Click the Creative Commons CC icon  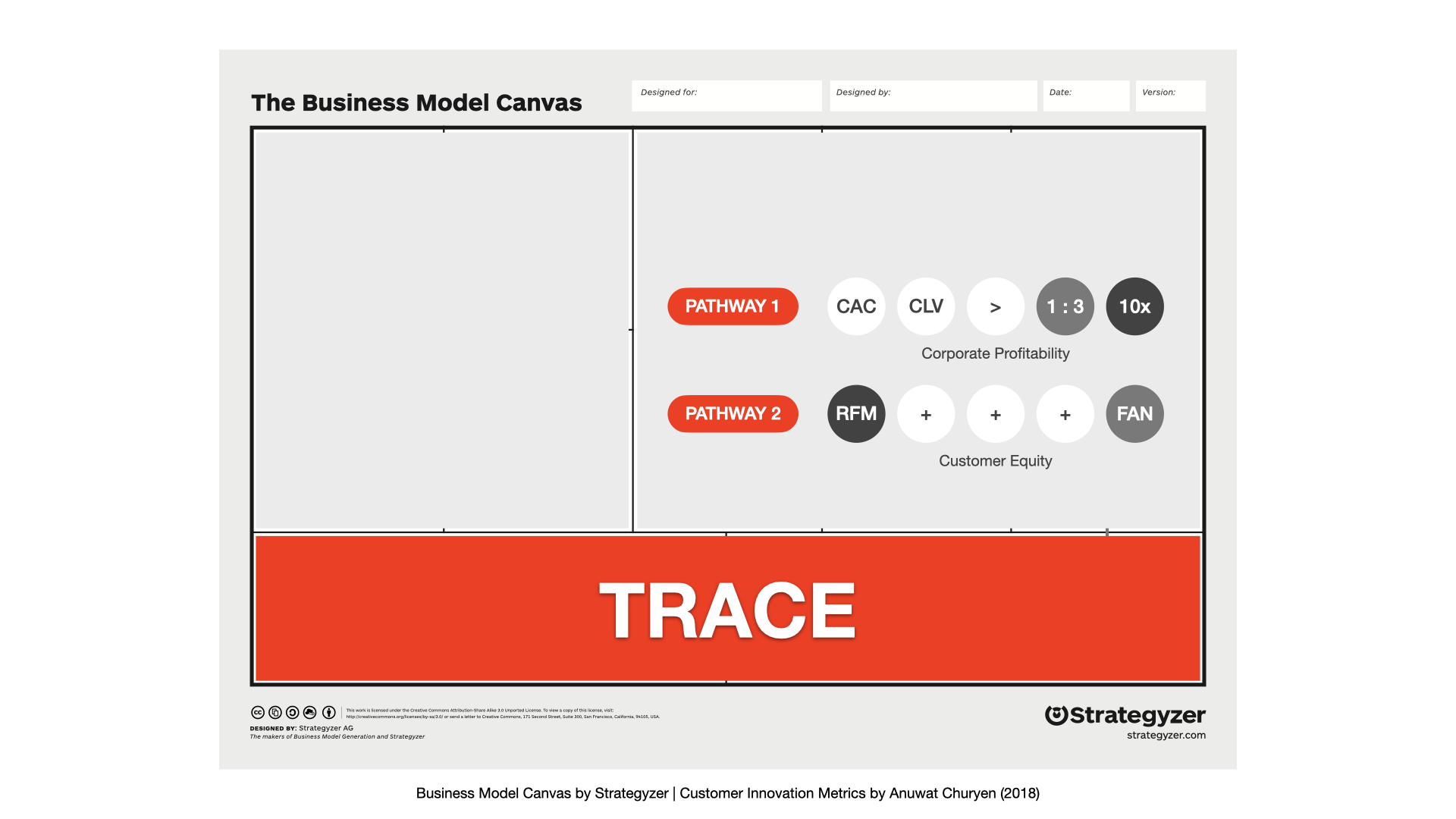click(x=258, y=713)
